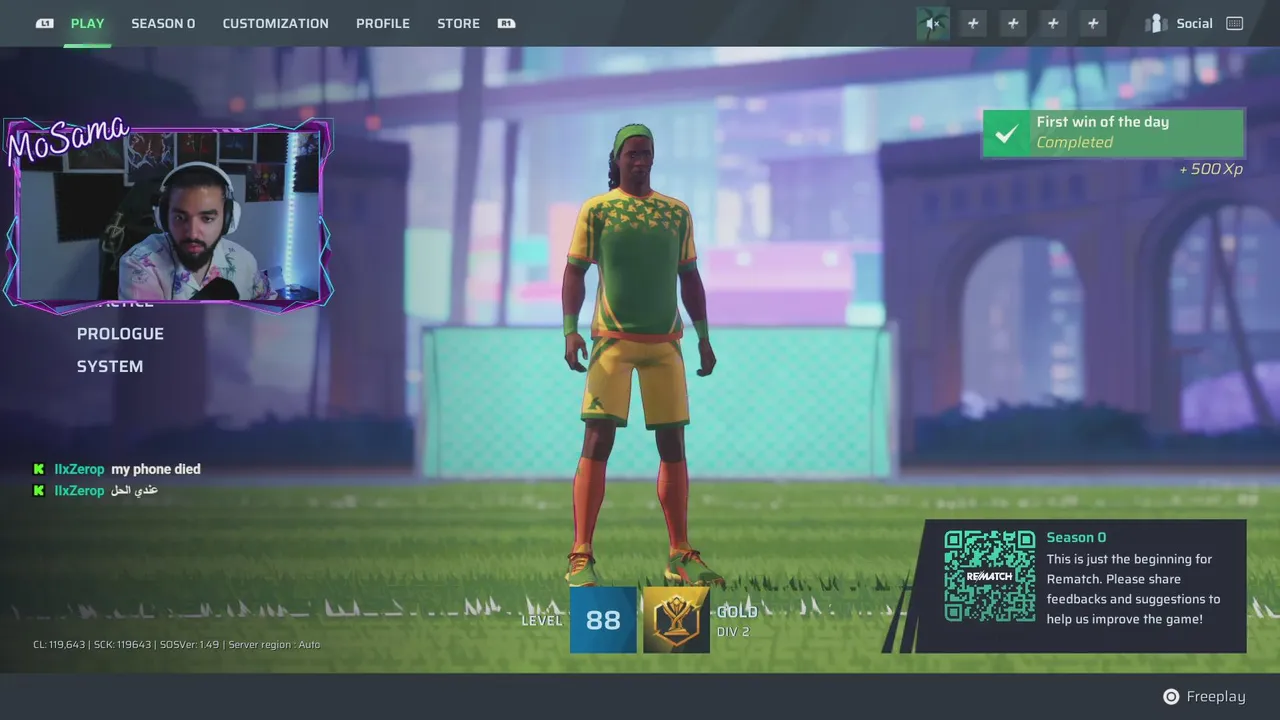Go to the CUSTOMIZATION tab
This screenshot has width=1280, height=720.
[x=275, y=23]
